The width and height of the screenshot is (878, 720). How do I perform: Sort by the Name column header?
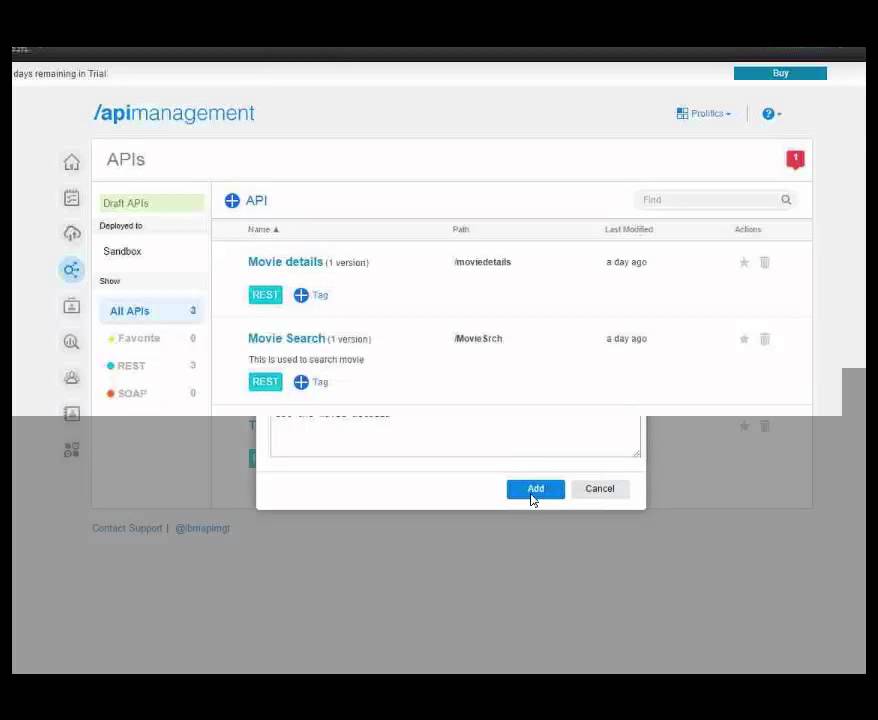263,230
